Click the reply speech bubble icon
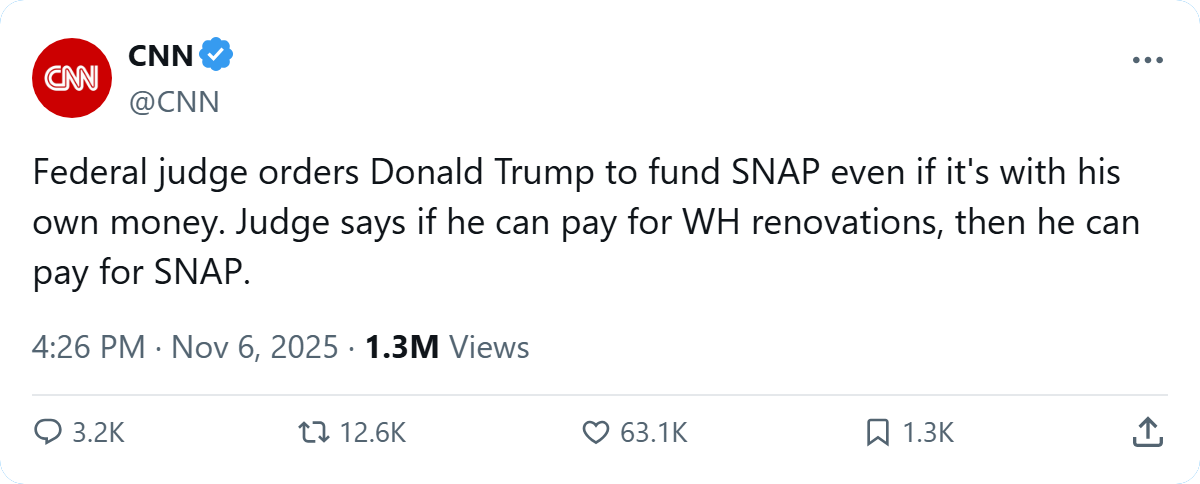This screenshot has width=1200, height=484. 49,432
